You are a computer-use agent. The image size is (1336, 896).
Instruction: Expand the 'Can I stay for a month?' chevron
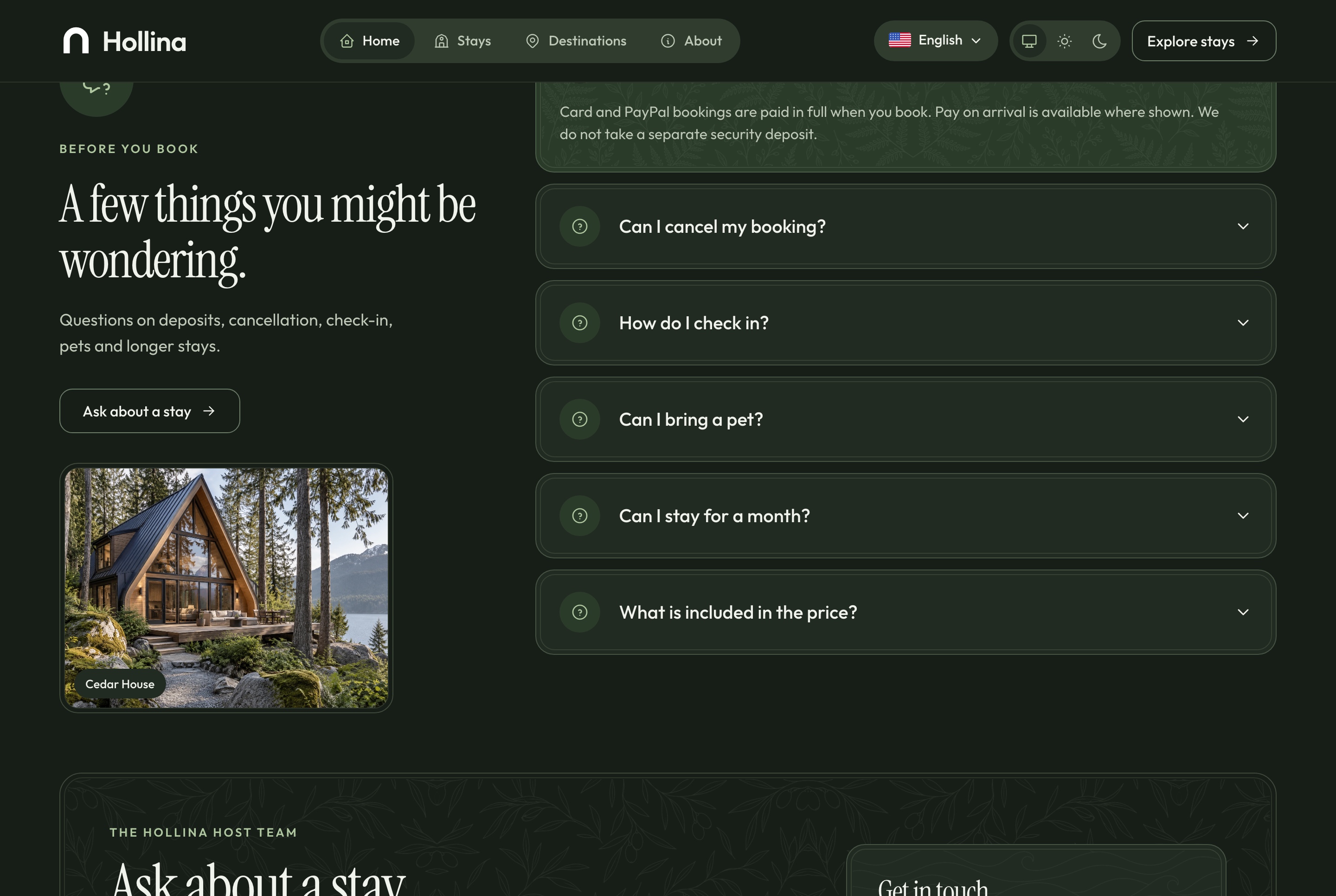(x=1243, y=515)
